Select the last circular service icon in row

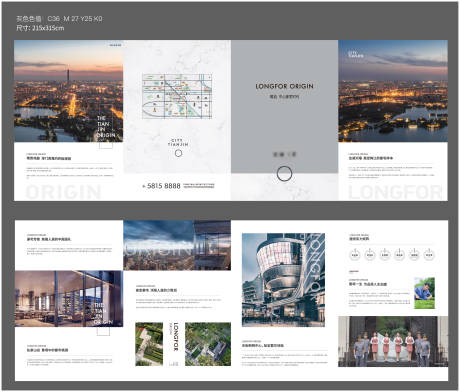pos(429,255)
